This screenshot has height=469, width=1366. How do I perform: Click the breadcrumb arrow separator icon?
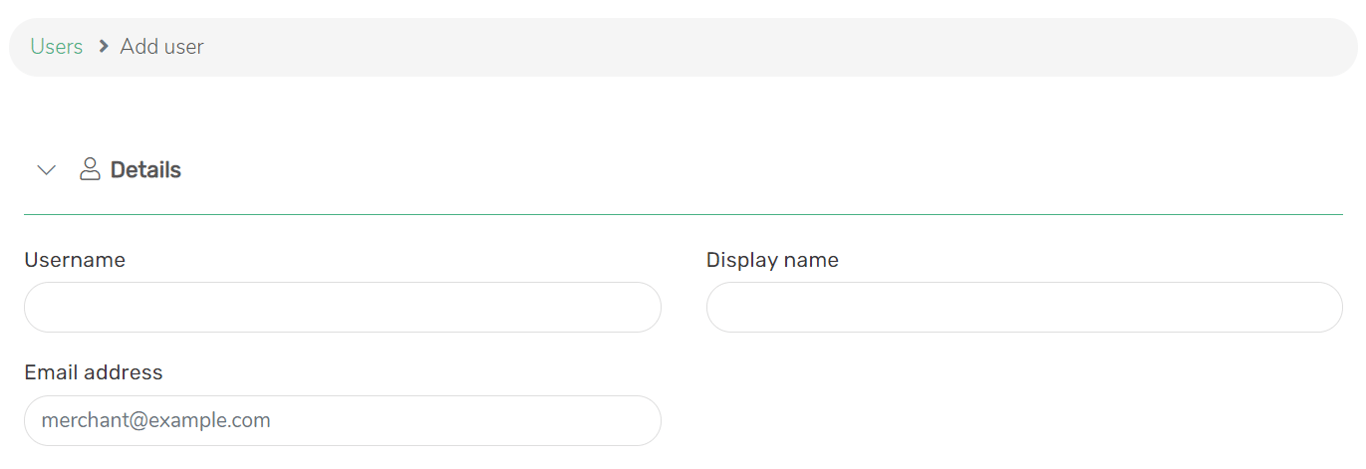(102, 47)
